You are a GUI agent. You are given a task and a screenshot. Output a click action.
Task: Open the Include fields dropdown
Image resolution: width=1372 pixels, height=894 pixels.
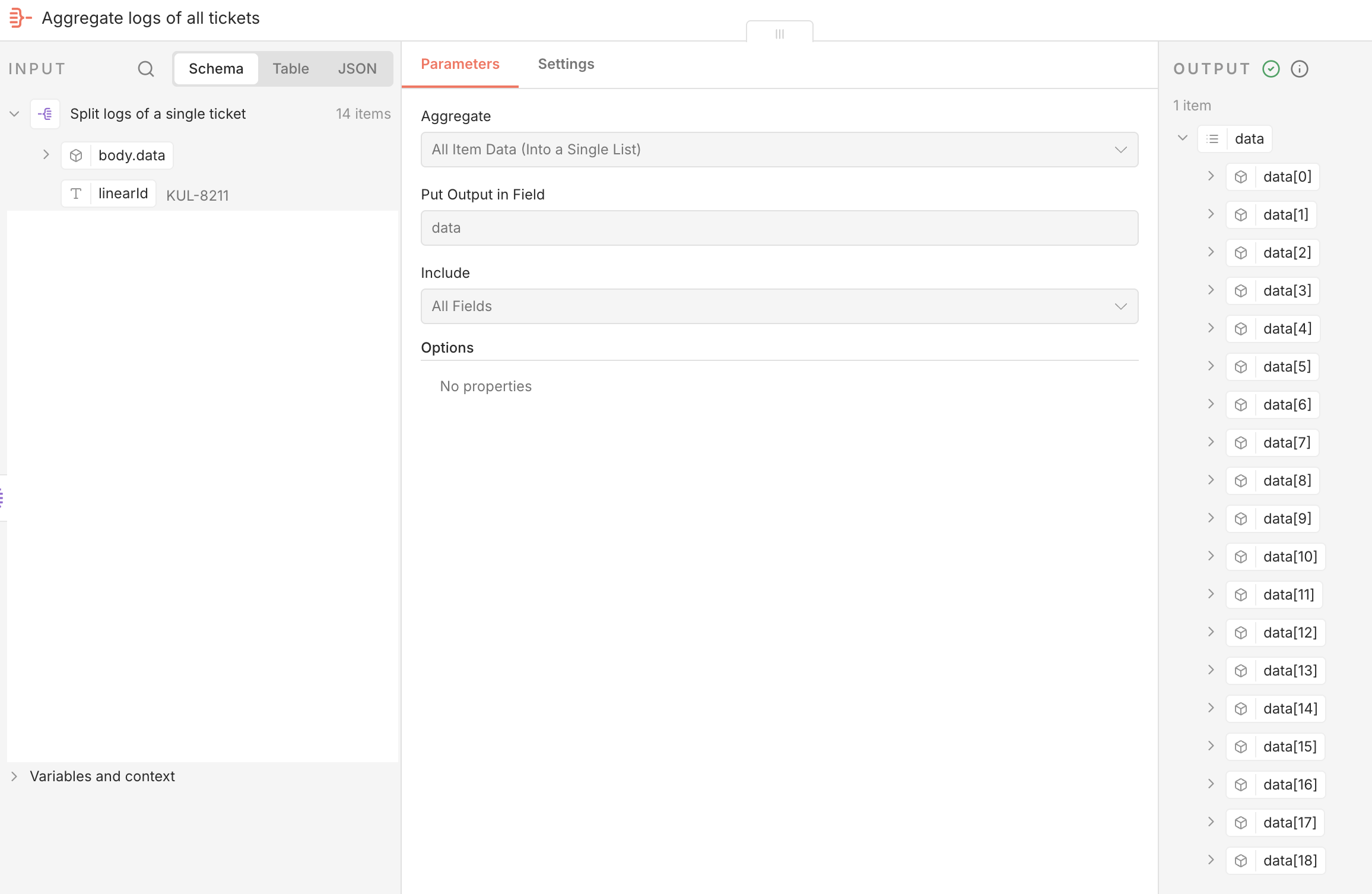pos(779,306)
